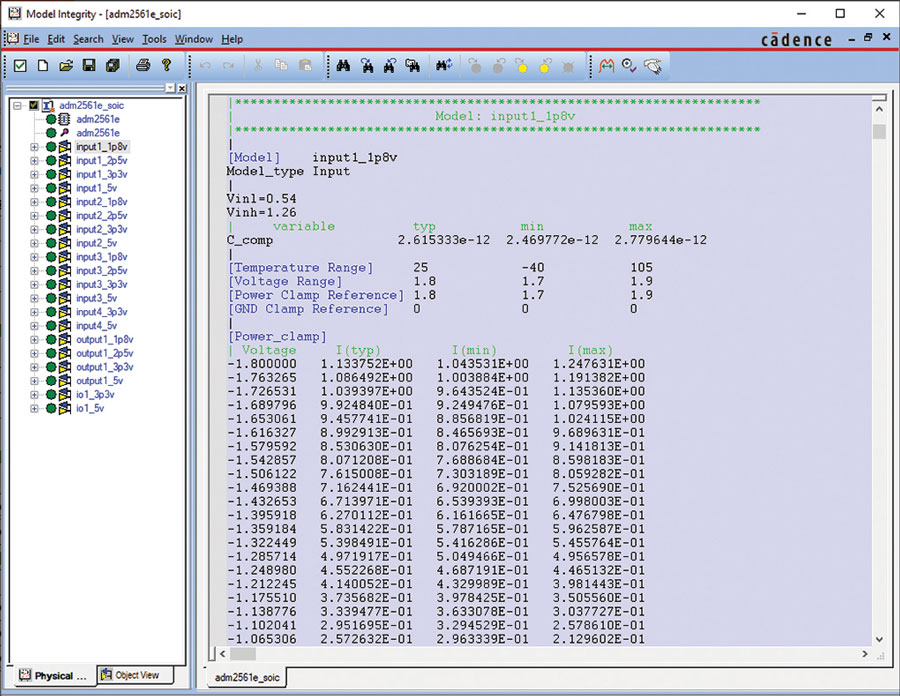
Task: Click the check-mark parse icon in toolbar
Action: pos(19,66)
